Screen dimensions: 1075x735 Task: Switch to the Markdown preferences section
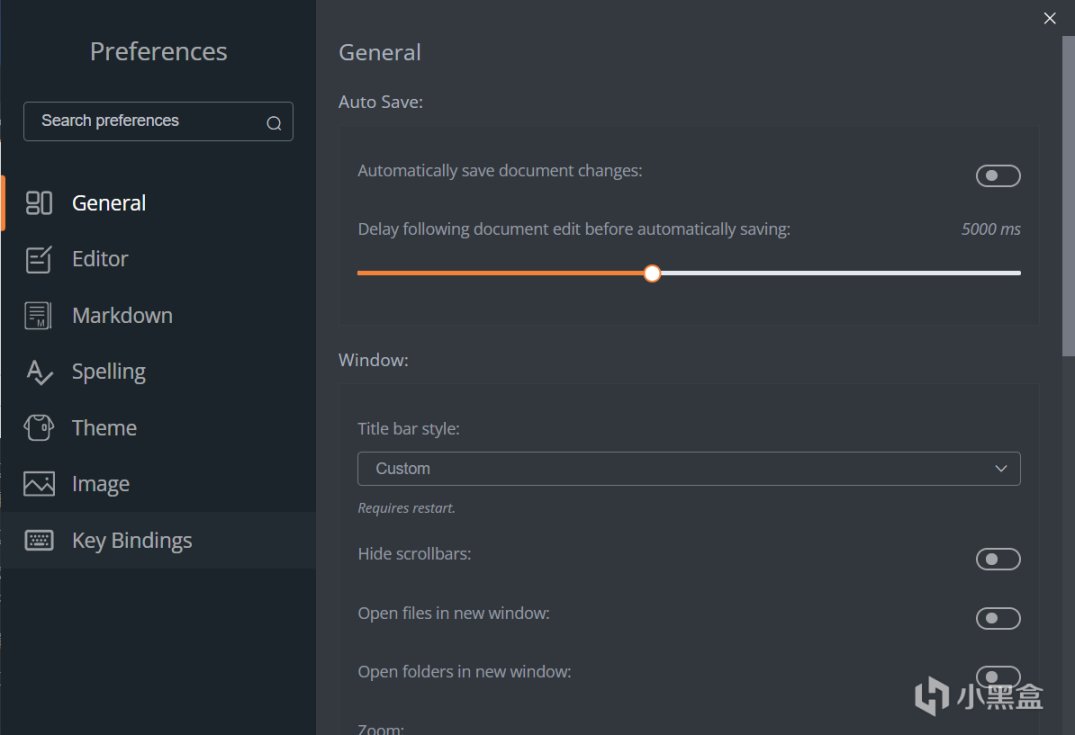pos(122,316)
